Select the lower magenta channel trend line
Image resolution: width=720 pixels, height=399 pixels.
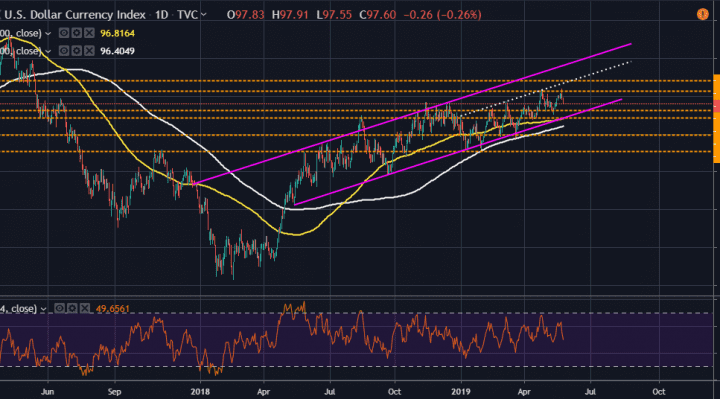tap(458, 152)
